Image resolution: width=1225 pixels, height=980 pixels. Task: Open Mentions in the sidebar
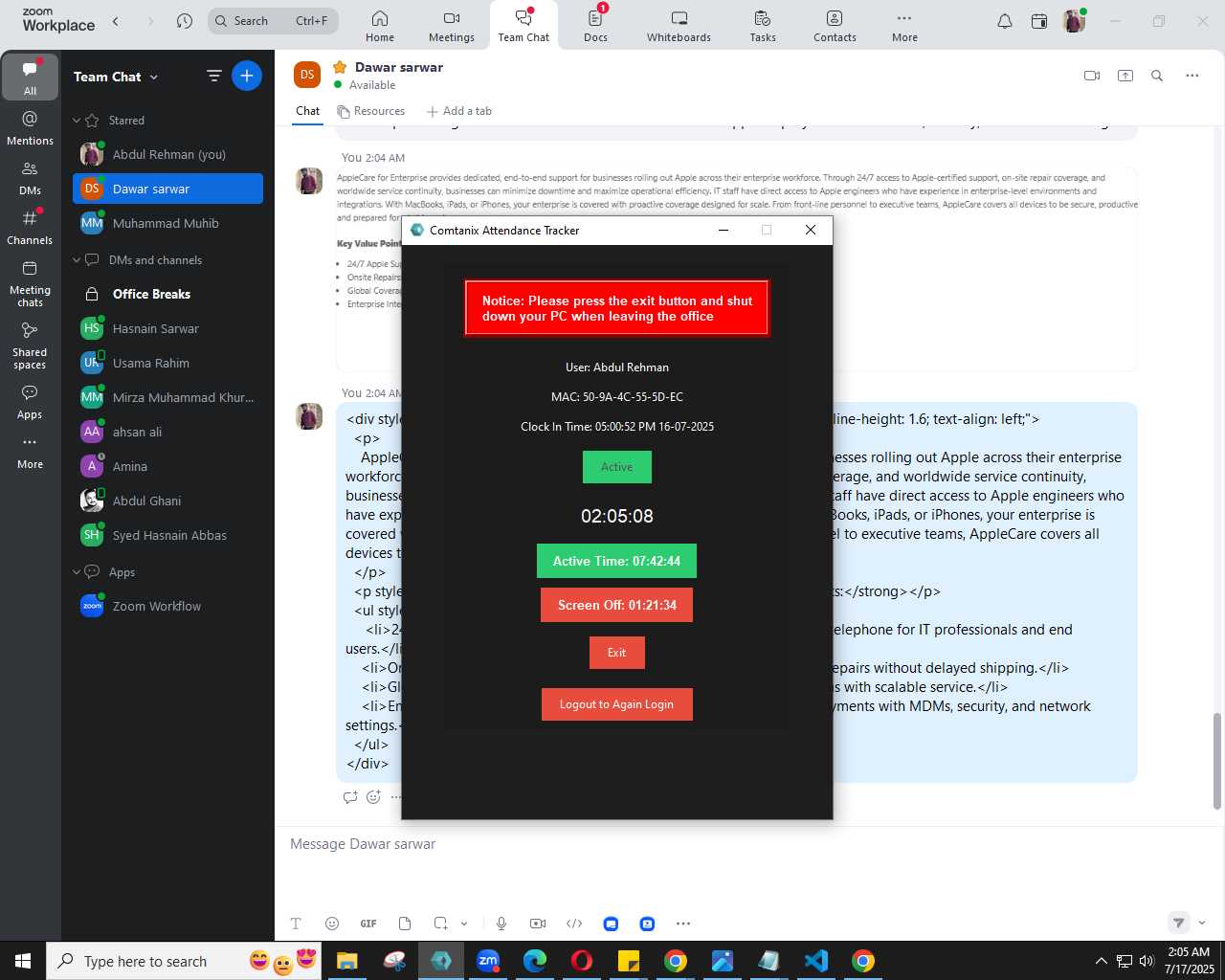point(31,127)
